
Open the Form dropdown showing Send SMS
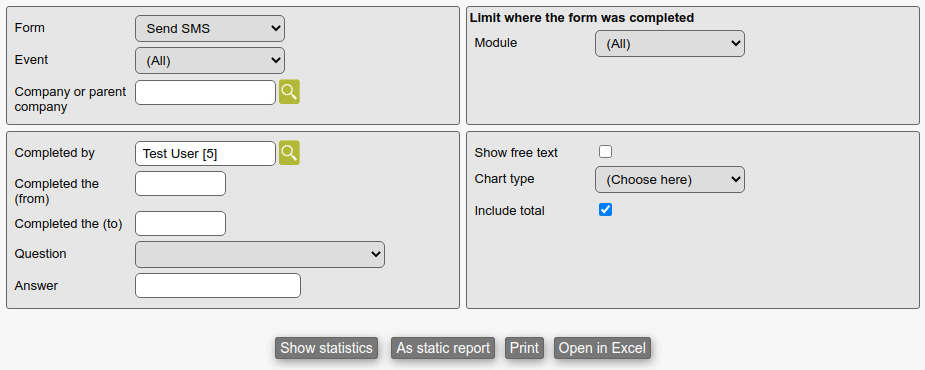[x=209, y=28]
